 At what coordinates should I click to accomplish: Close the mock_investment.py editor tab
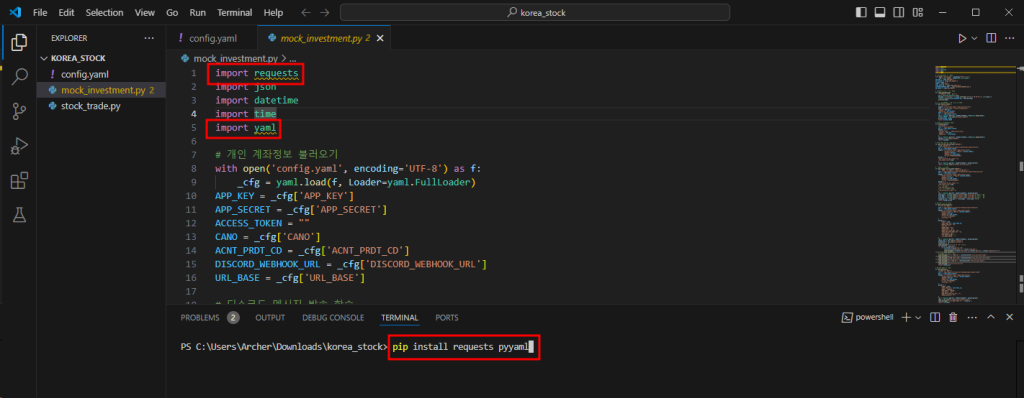point(379,39)
